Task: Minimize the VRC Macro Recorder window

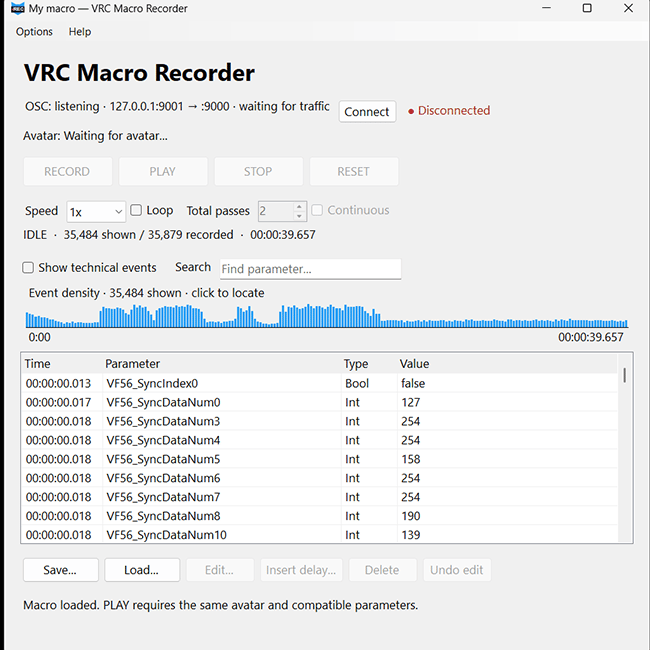Action: pyautogui.click(x=546, y=8)
